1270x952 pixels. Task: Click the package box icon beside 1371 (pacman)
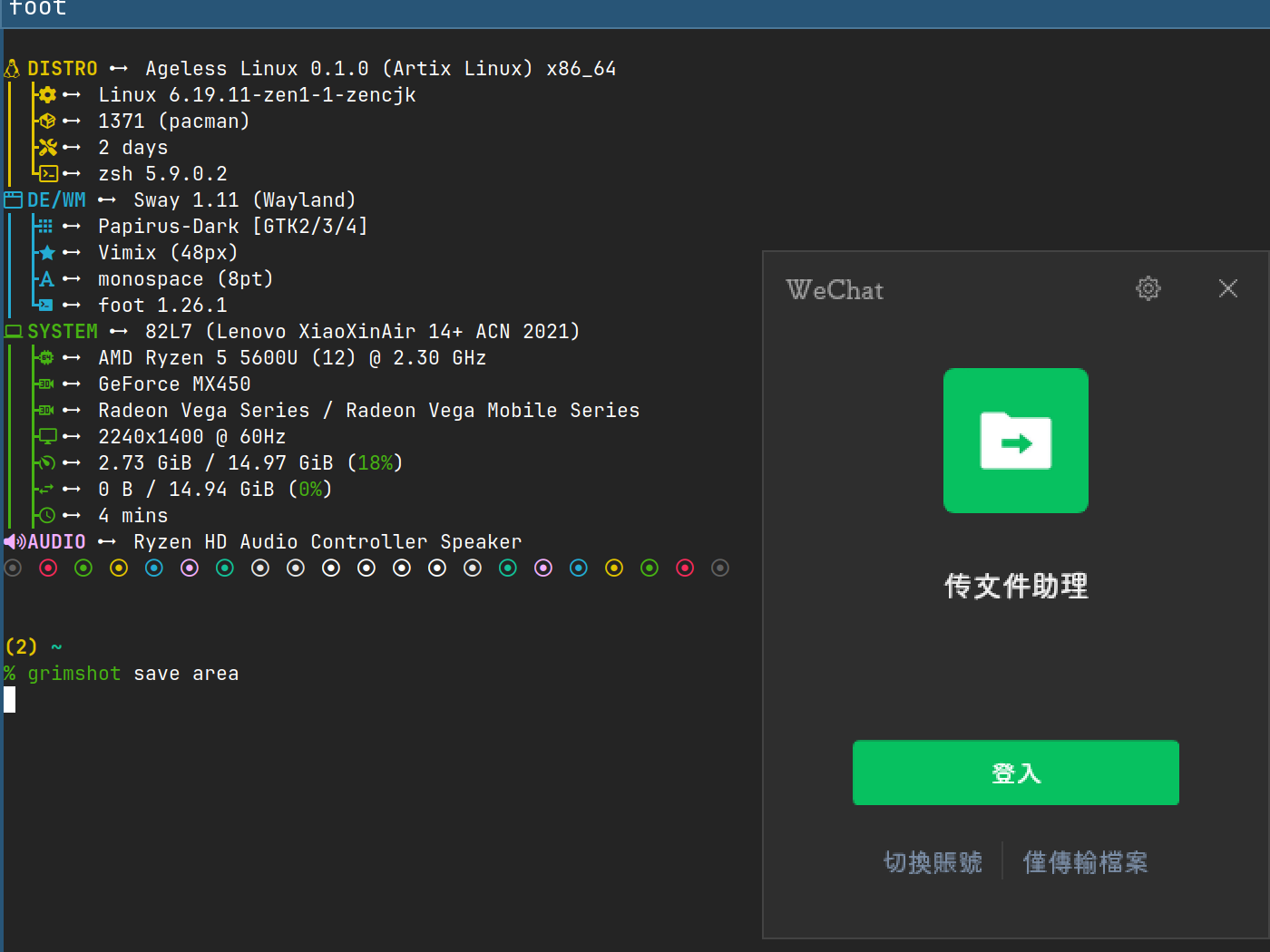click(x=47, y=121)
